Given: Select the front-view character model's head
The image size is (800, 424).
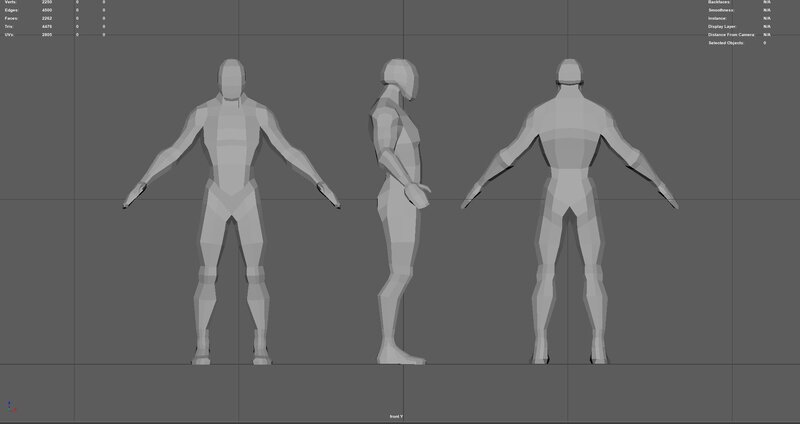Looking at the screenshot, I should [x=232, y=80].
